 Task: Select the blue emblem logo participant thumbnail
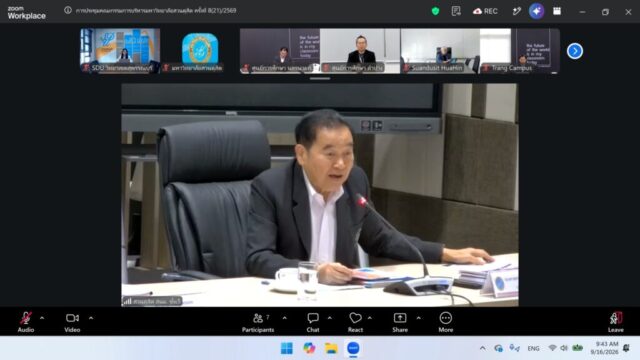pyautogui.click(x=200, y=51)
